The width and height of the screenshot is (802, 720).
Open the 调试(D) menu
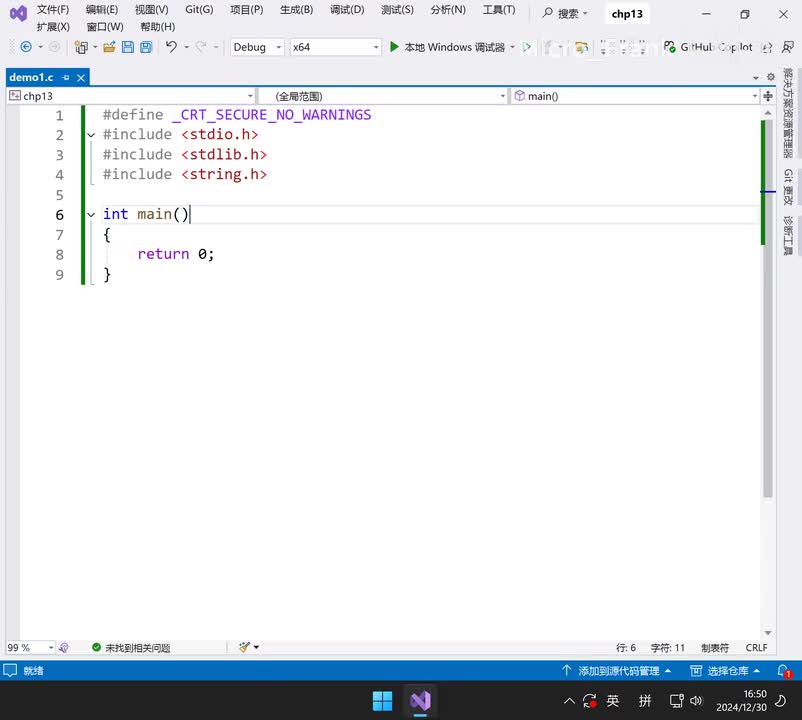(347, 10)
